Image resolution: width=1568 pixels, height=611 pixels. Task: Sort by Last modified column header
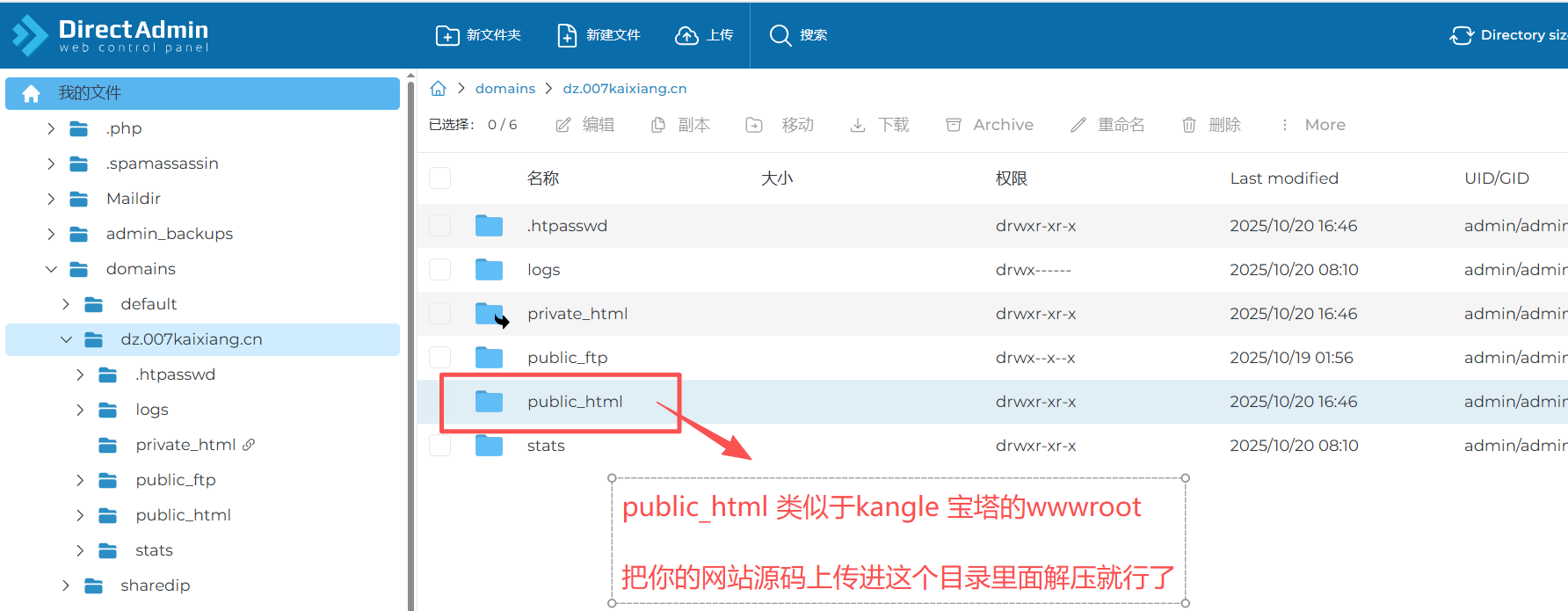1283,178
